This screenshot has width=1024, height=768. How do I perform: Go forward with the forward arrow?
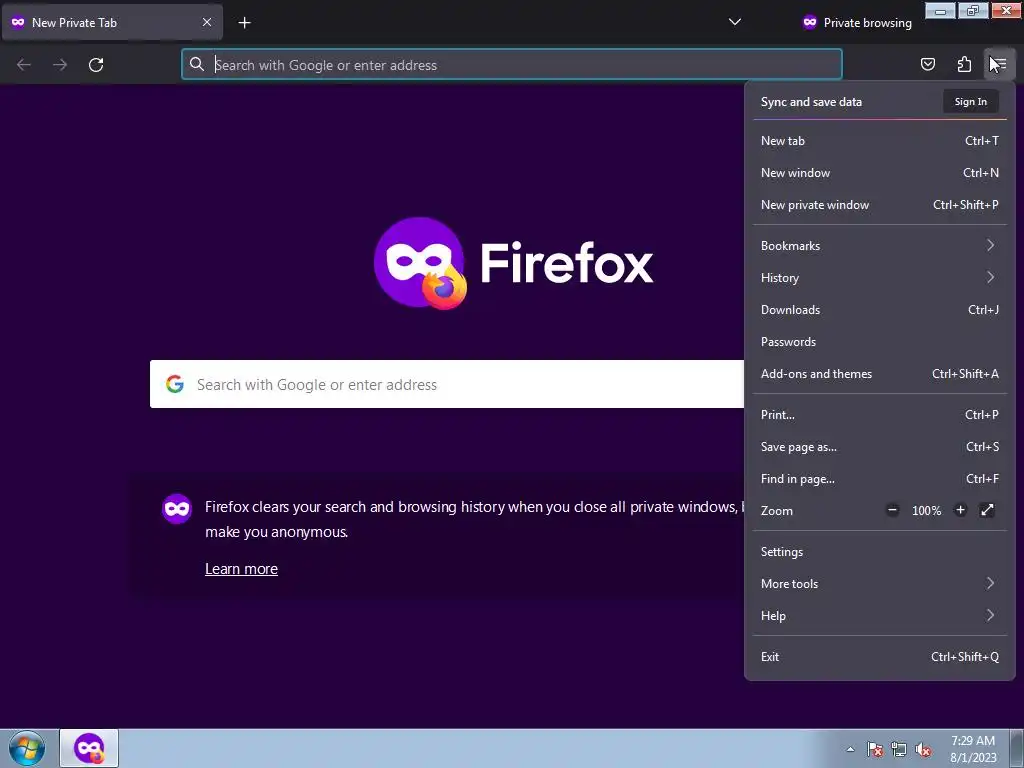[60, 65]
